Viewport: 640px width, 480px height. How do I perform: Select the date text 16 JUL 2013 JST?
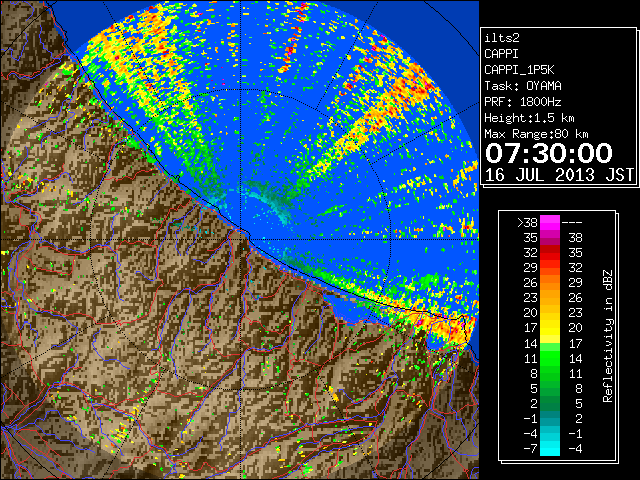559,175
